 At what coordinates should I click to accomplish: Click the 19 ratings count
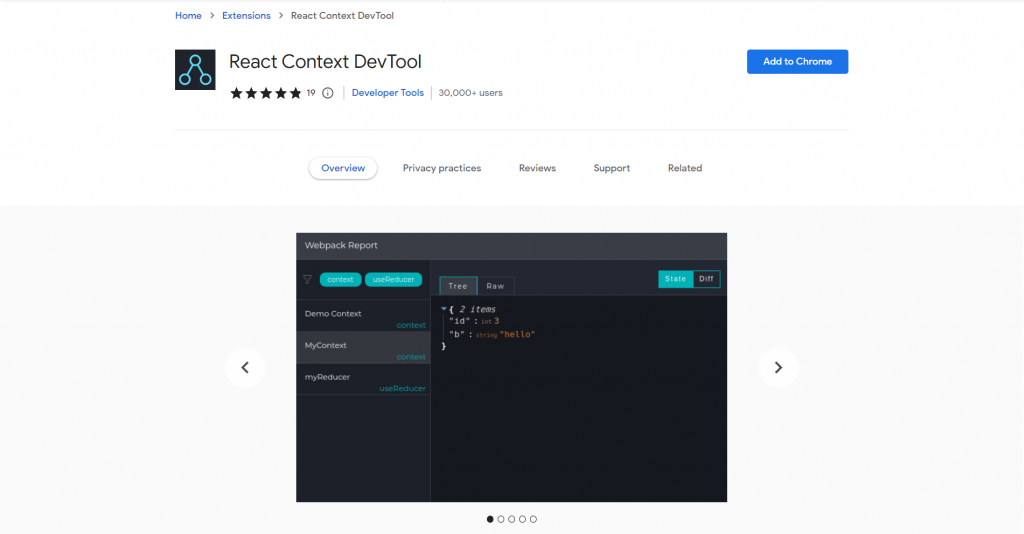coord(311,93)
